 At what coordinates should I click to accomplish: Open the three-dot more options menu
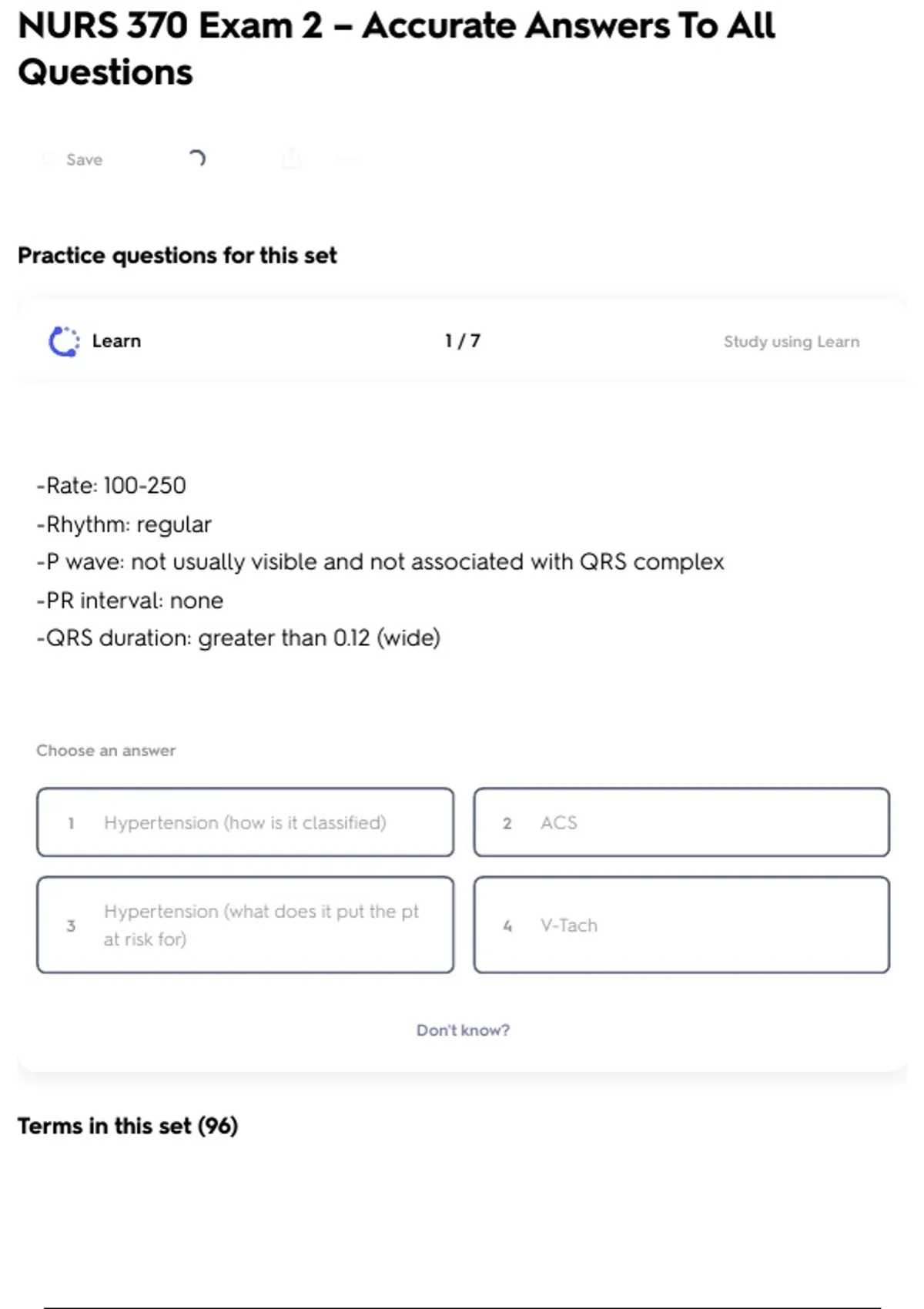(x=346, y=159)
